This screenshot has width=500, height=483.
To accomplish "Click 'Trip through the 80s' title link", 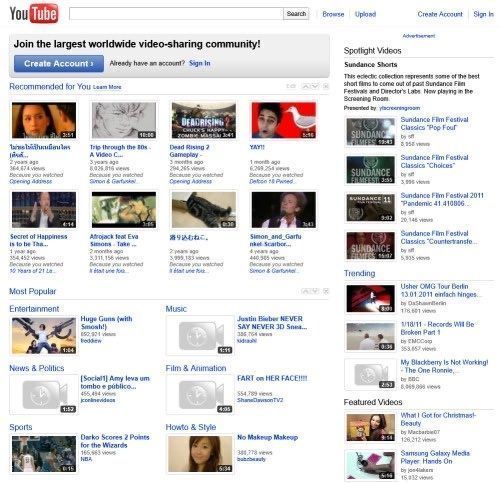I will 120,151.
